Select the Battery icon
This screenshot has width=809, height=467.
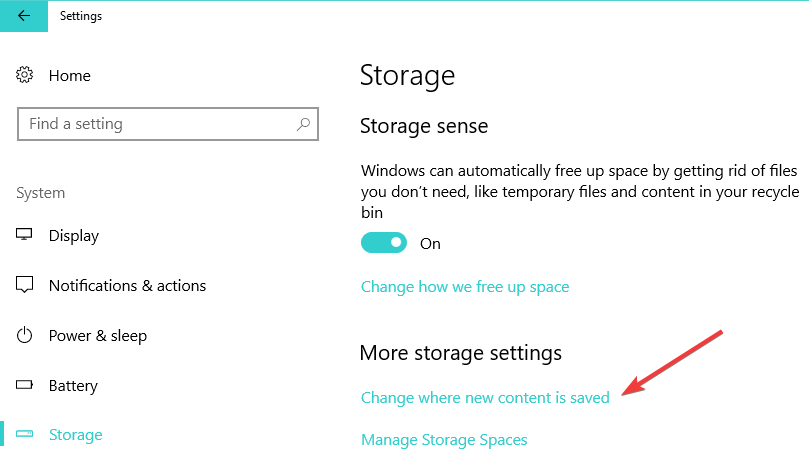point(24,385)
